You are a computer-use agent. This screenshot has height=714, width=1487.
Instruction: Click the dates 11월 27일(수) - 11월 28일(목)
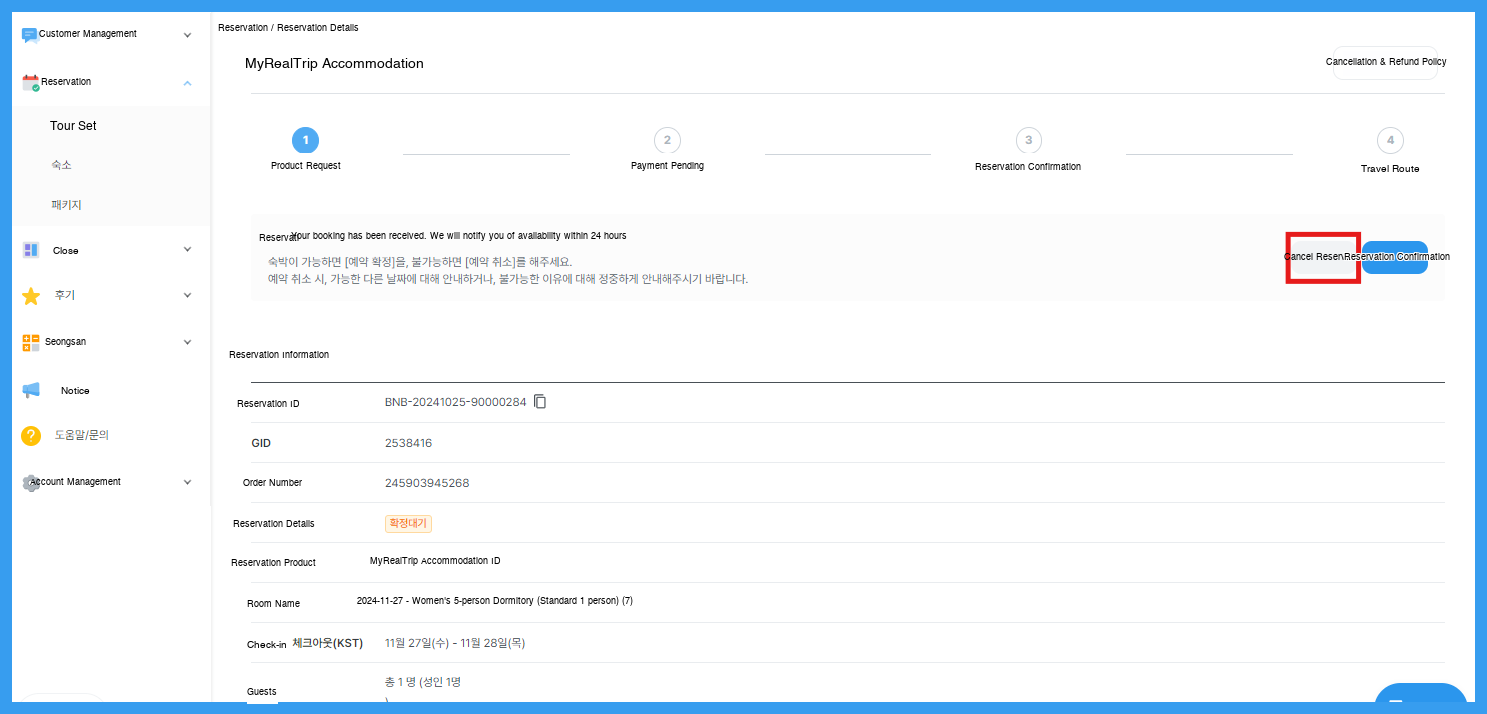(455, 643)
